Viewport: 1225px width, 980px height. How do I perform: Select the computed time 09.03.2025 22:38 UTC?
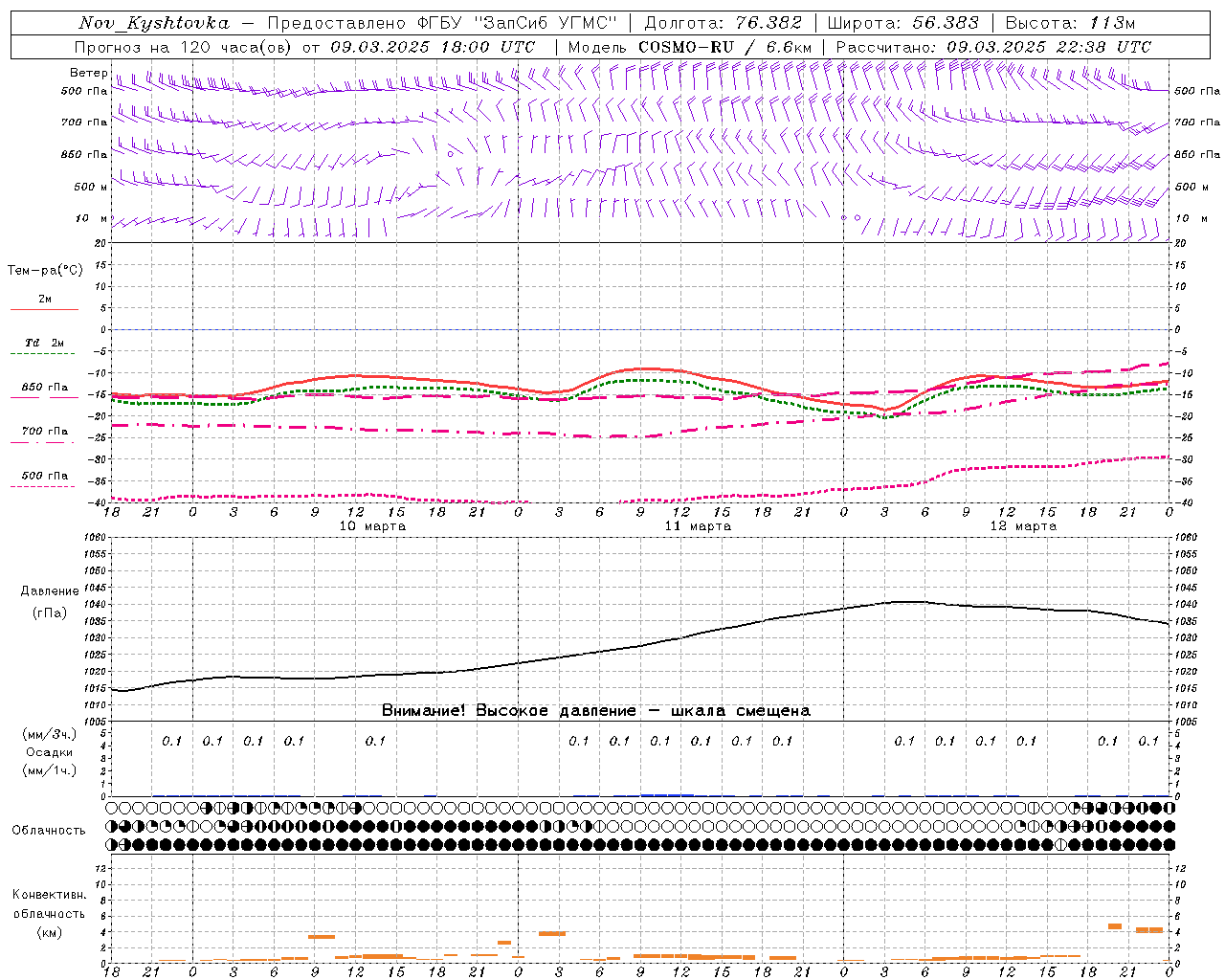pyautogui.click(x=1049, y=47)
